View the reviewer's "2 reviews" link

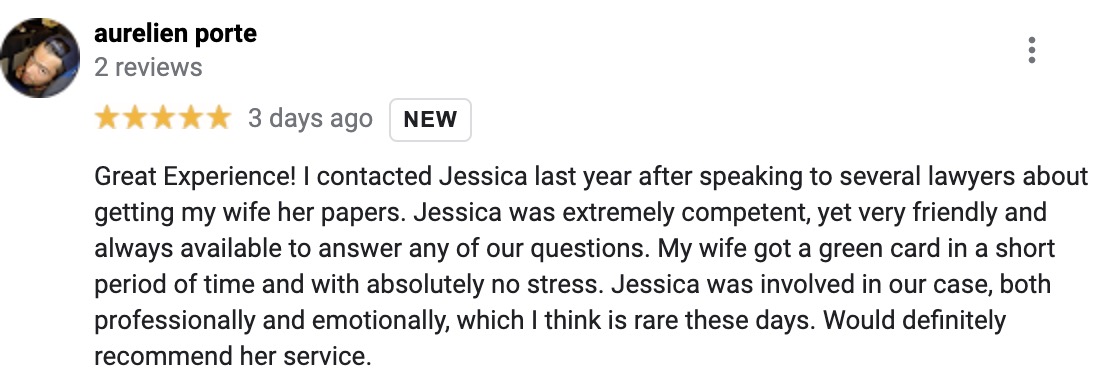click(148, 68)
